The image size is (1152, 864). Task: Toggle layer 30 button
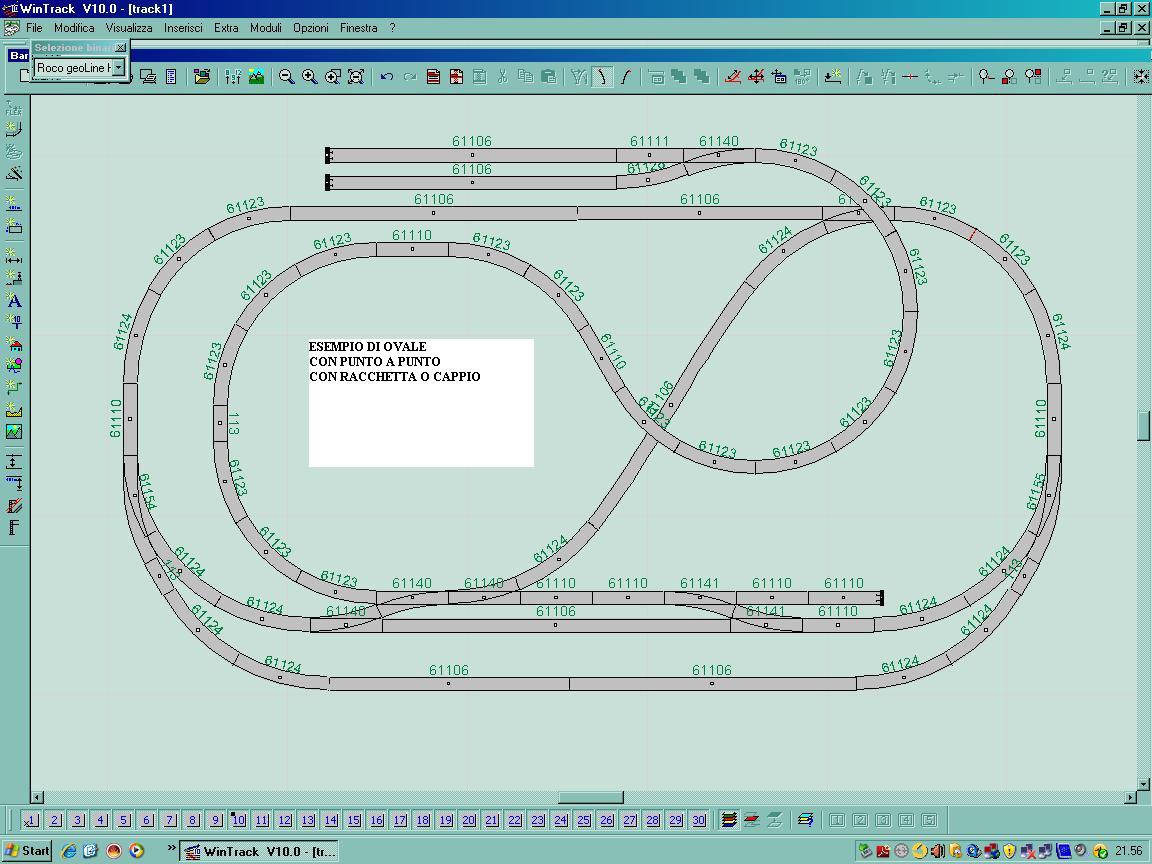[x=699, y=820]
